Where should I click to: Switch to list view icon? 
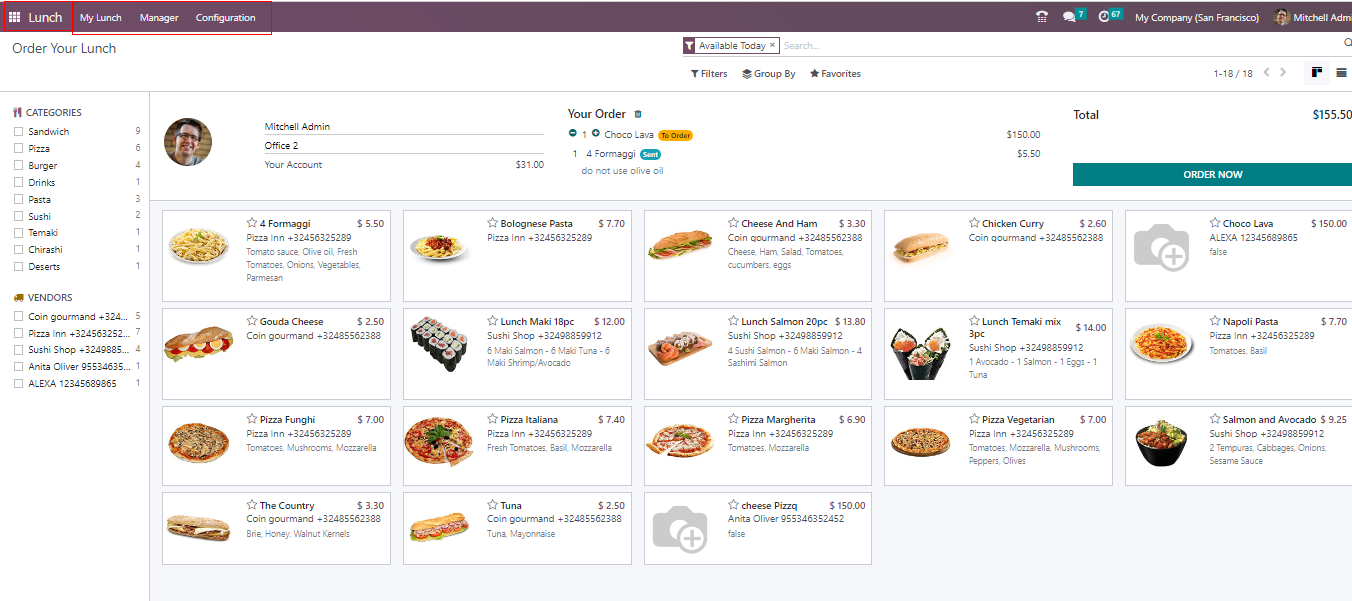click(1341, 73)
